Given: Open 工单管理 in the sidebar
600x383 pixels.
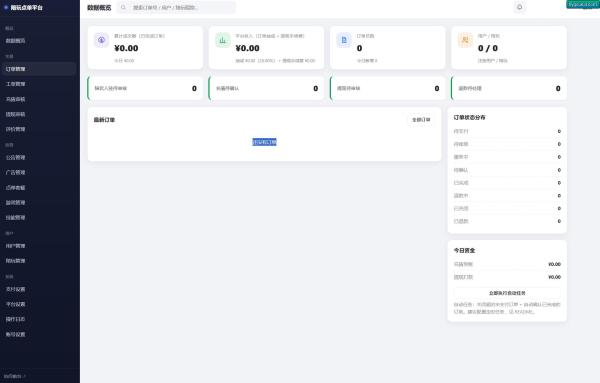Looking at the screenshot, I should tap(38, 84).
